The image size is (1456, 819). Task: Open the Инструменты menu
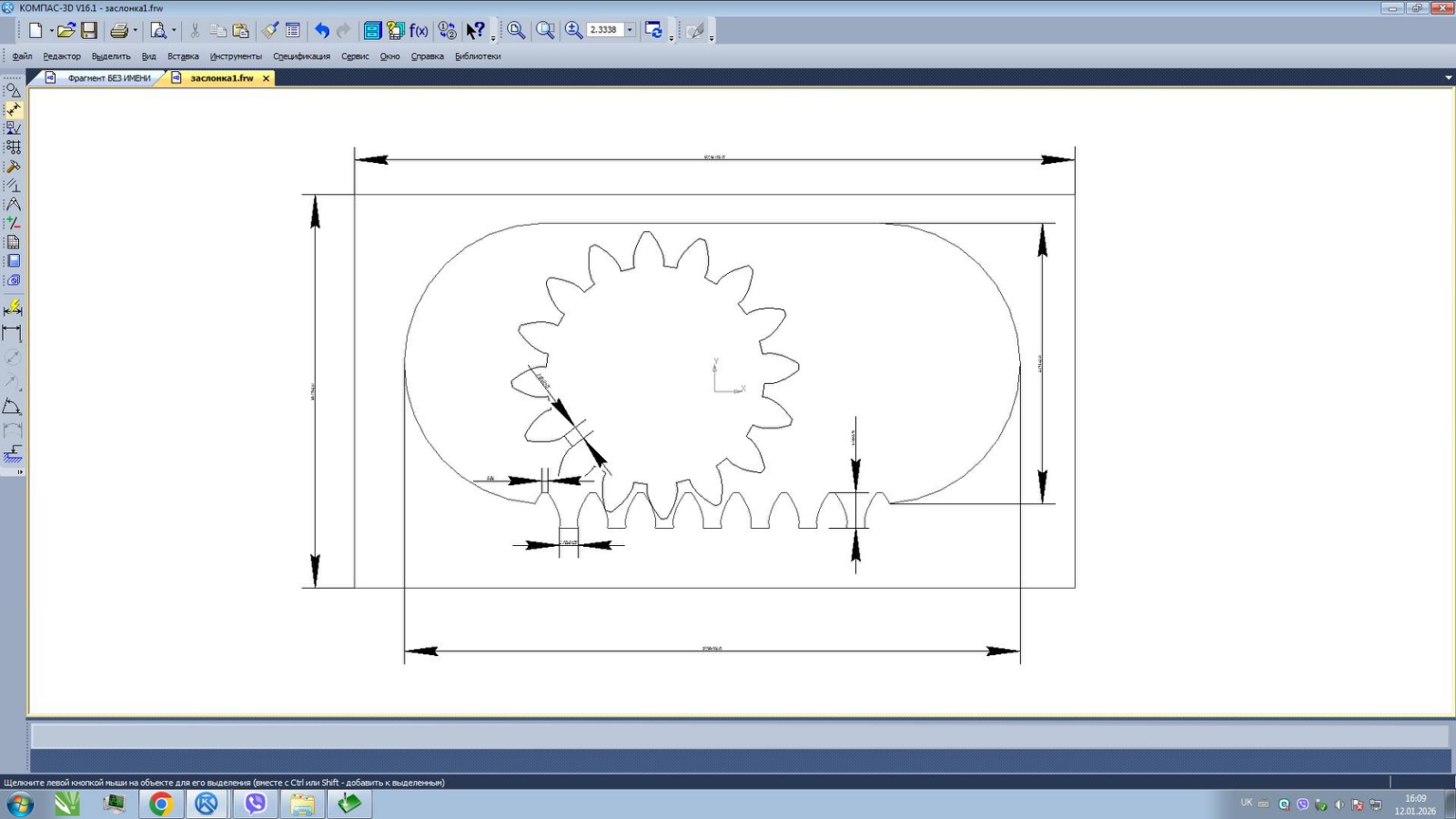(x=236, y=56)
